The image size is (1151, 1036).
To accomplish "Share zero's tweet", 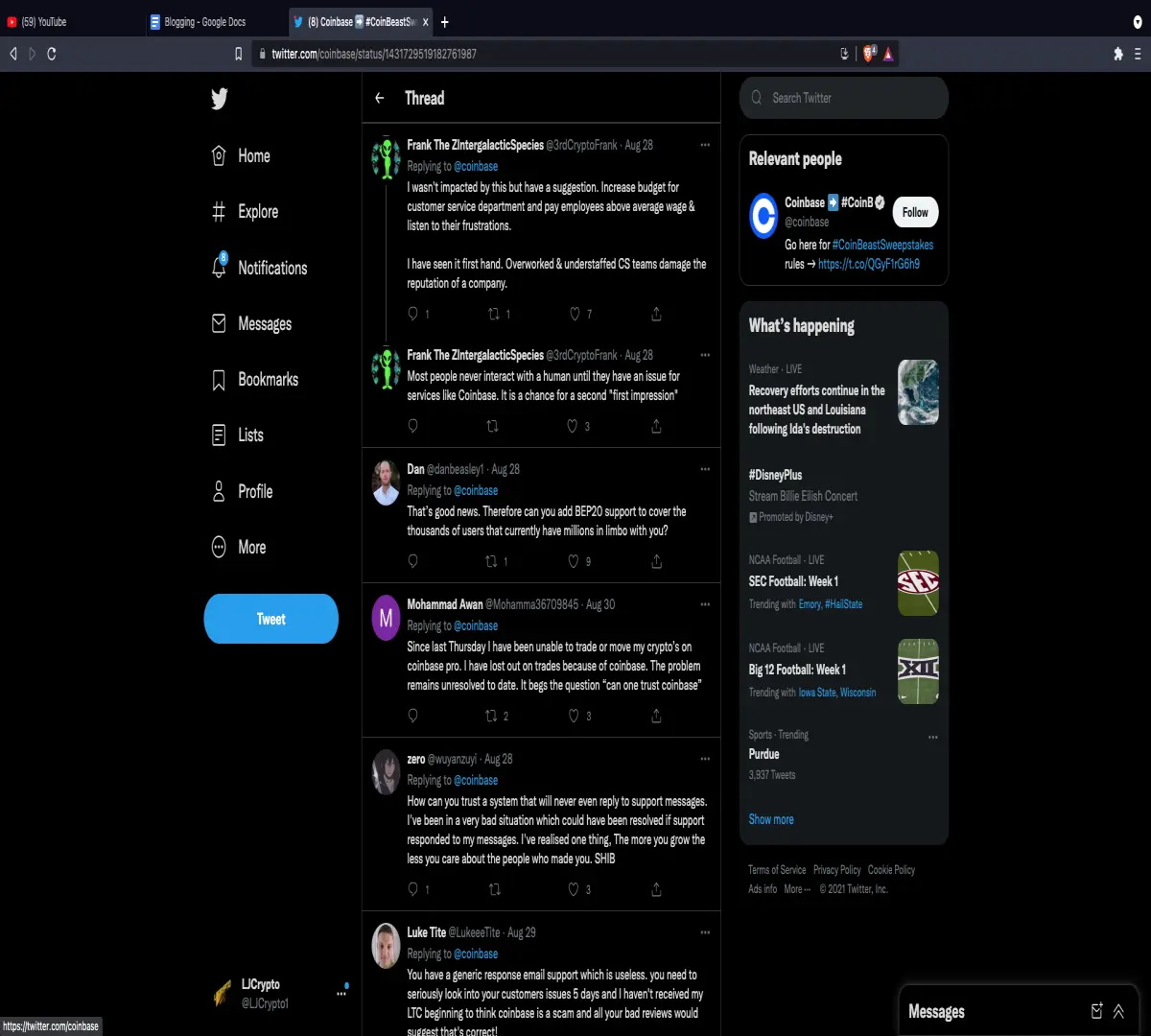I will [x=656, y=889].
